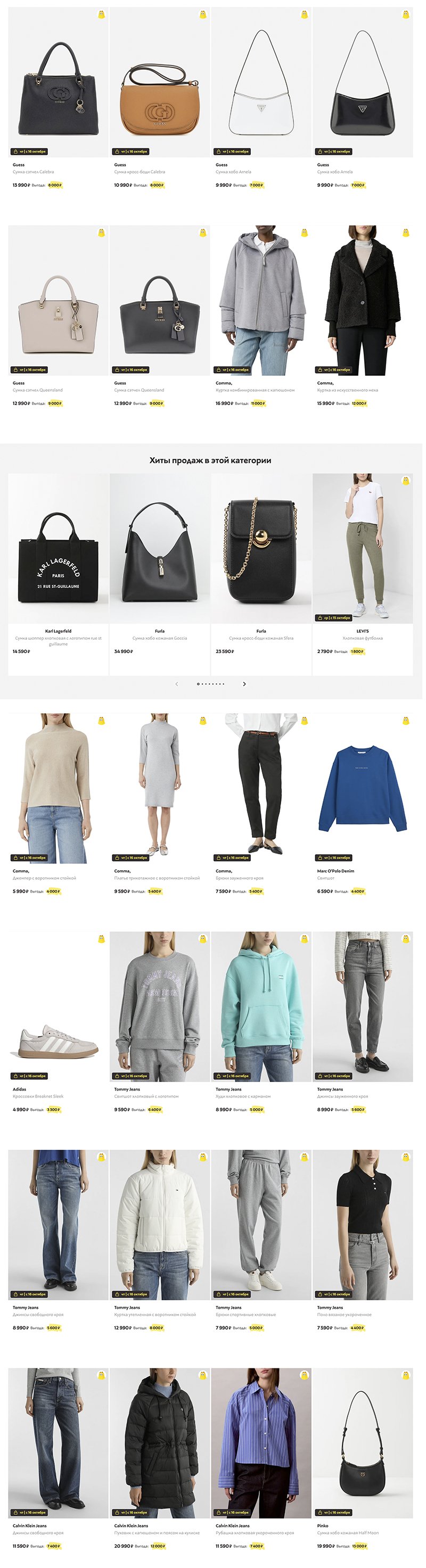Viewport: 426px width, 1568px height.
Task: Click yellow badge on Levi's t-shirt bestseller card
Action: 406,481
